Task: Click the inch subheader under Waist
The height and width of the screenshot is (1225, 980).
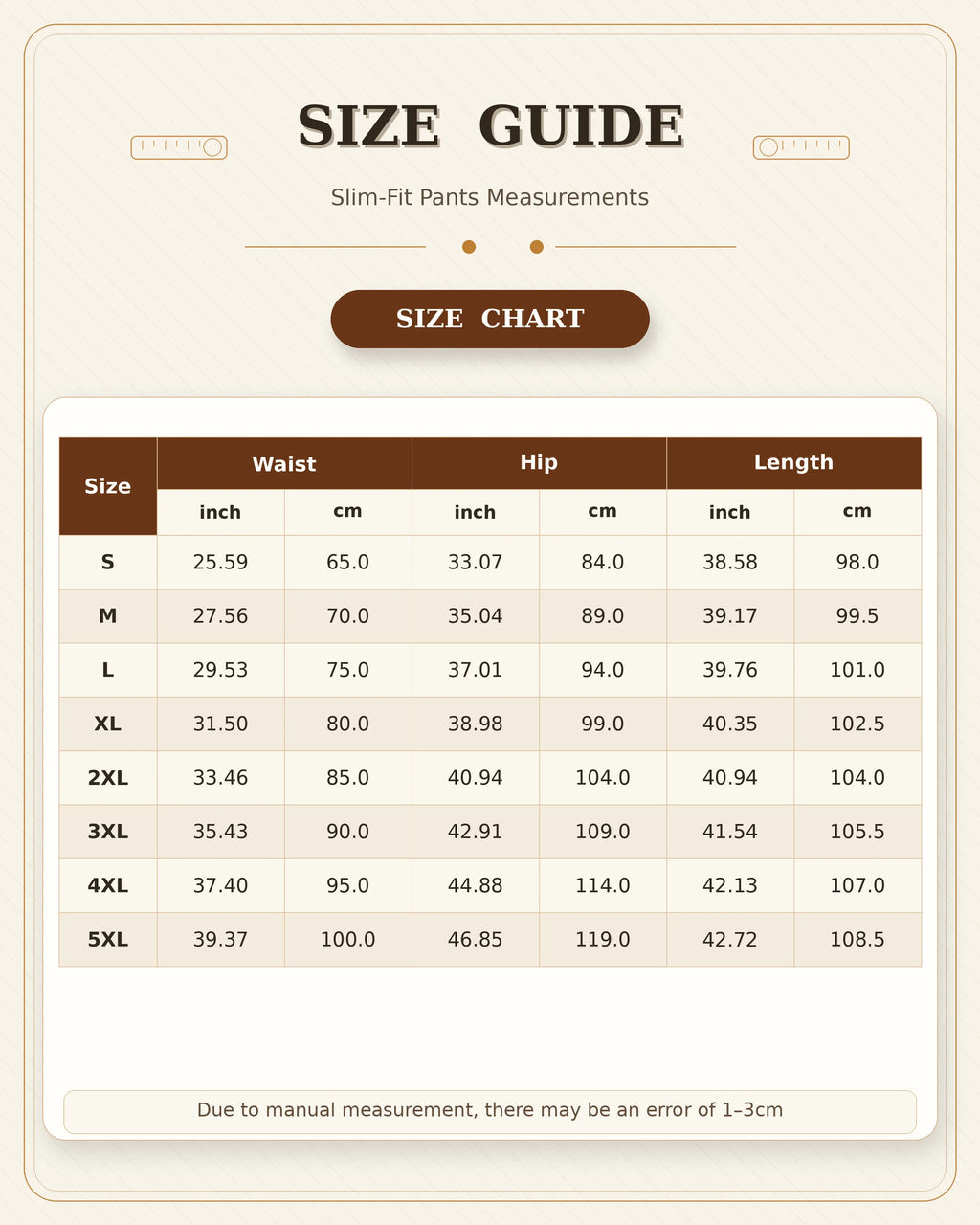Action: coord(220,512)
